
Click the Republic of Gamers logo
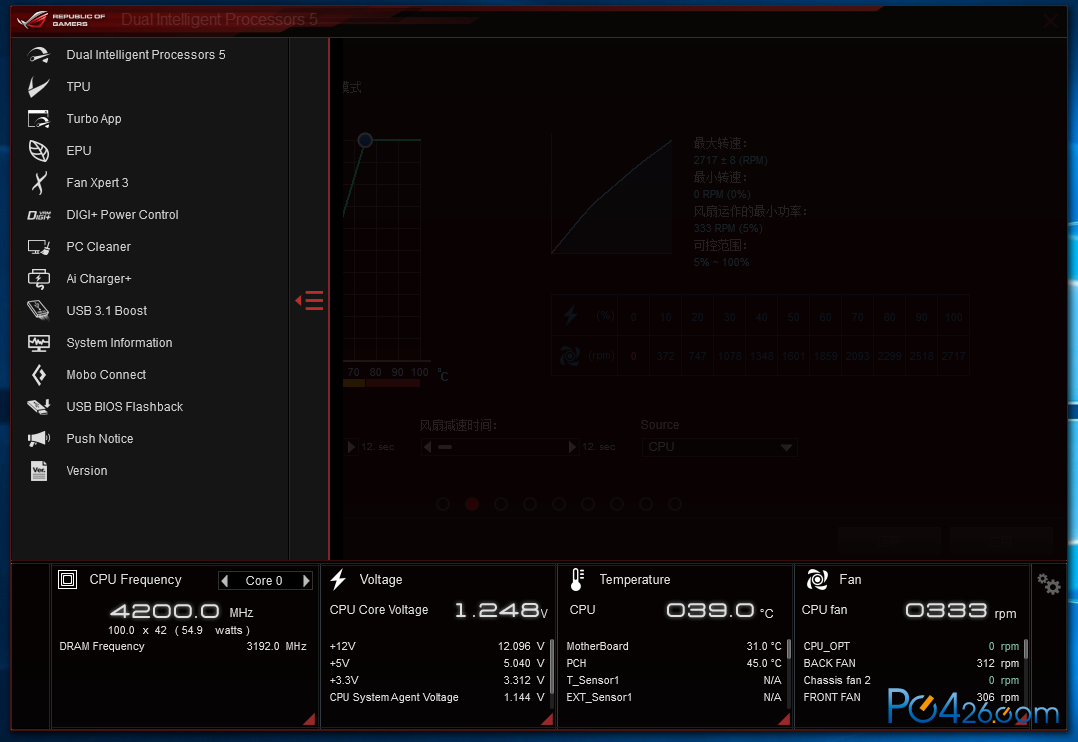click(62, 19)
